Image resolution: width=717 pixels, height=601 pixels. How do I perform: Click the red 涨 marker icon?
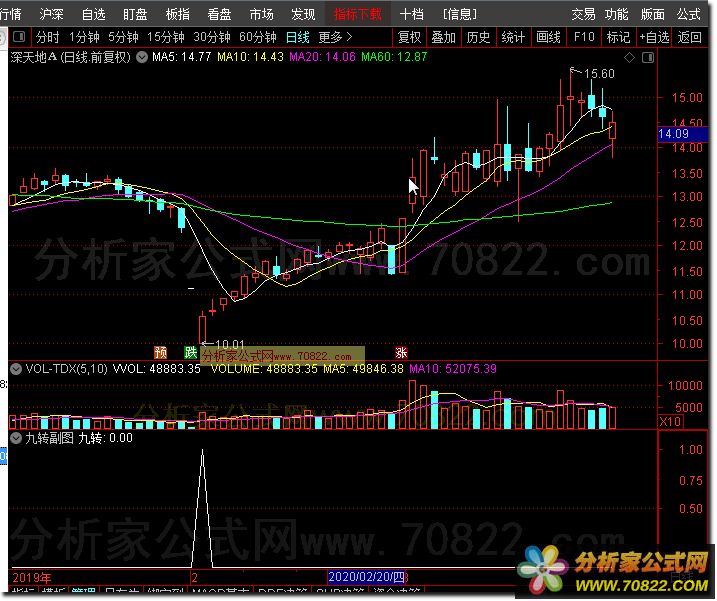pos(401,353)
